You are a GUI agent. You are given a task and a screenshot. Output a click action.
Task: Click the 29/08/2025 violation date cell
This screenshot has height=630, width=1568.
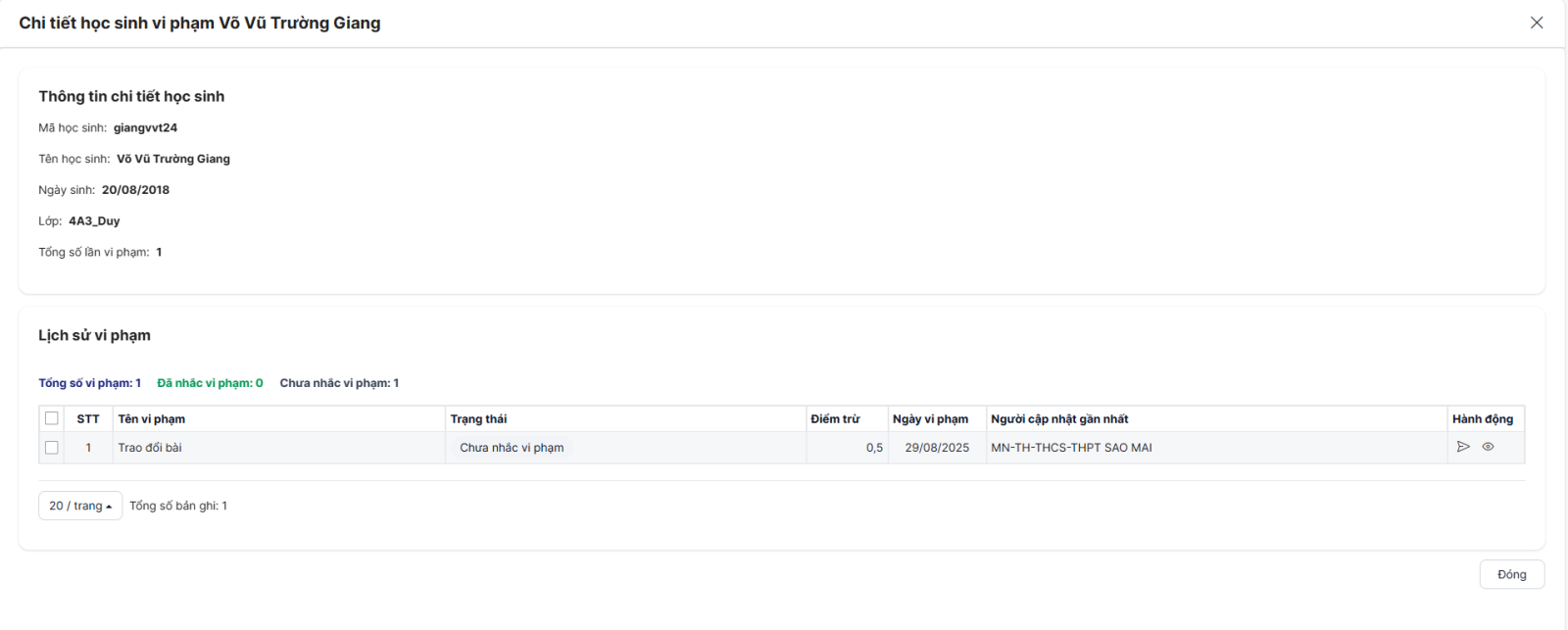coord(937,448)
